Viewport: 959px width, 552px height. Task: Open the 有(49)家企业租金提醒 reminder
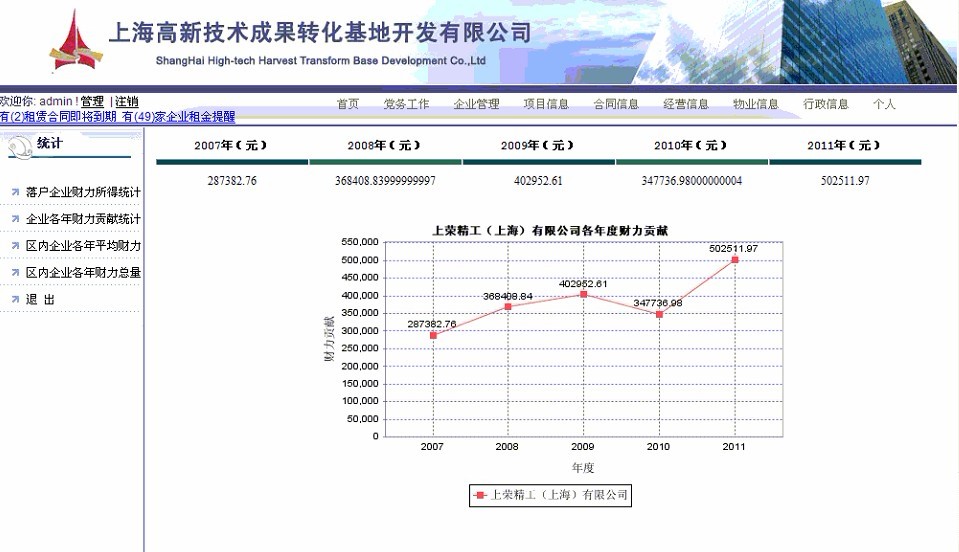tap(179, 116)
